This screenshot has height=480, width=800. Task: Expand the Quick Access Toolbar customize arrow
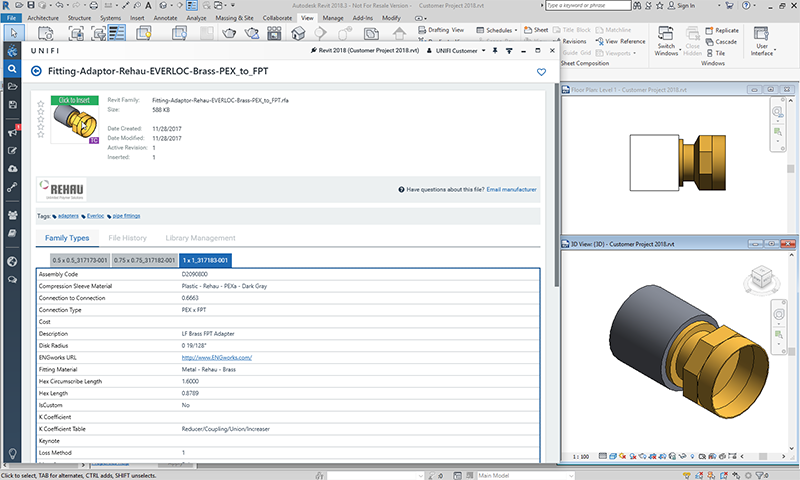pos(233,6)
